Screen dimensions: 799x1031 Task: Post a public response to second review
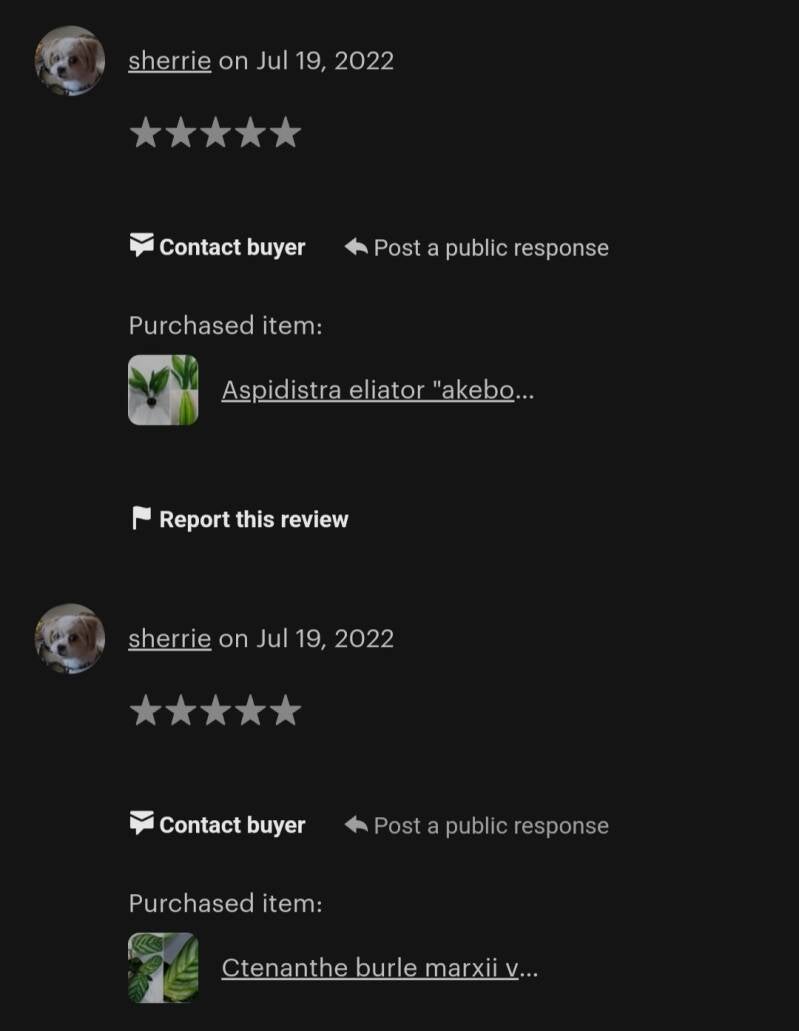click(x=491, y=826)
